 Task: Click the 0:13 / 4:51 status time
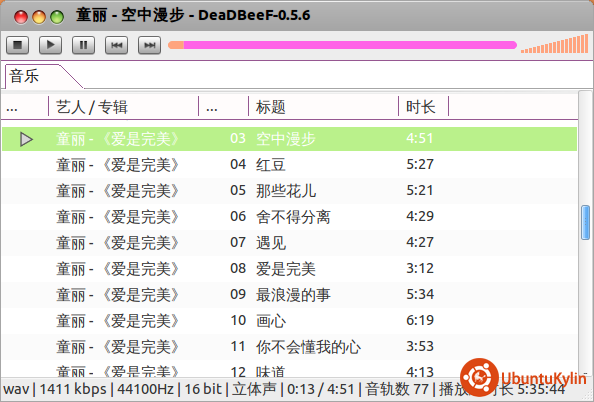[x=320, y=389]
